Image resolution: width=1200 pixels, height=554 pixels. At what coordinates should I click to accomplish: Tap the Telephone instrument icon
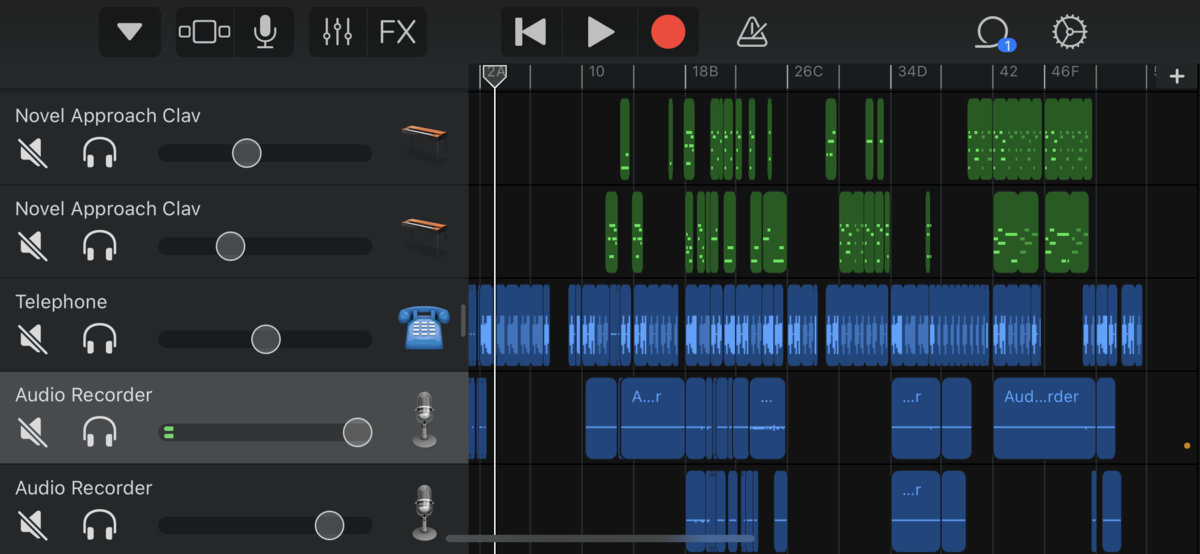point(424,326)
